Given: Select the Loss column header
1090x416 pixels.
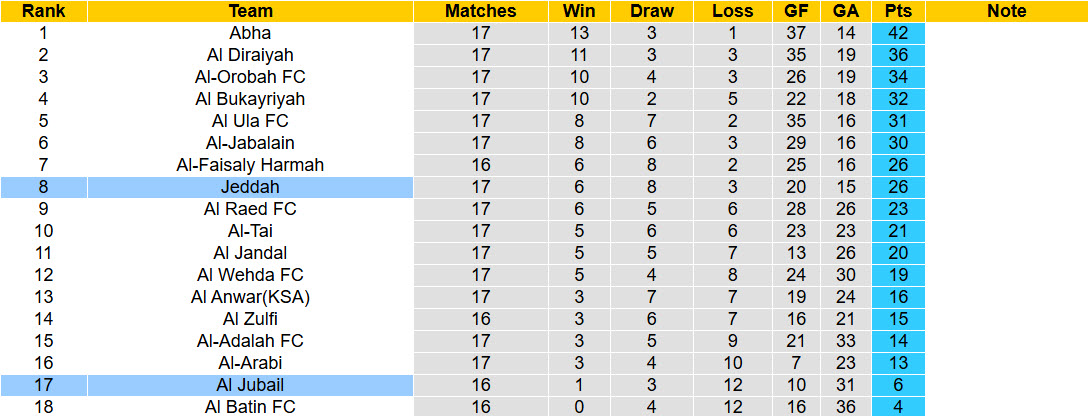Looking at the screenshot, I should click(732, 11).
